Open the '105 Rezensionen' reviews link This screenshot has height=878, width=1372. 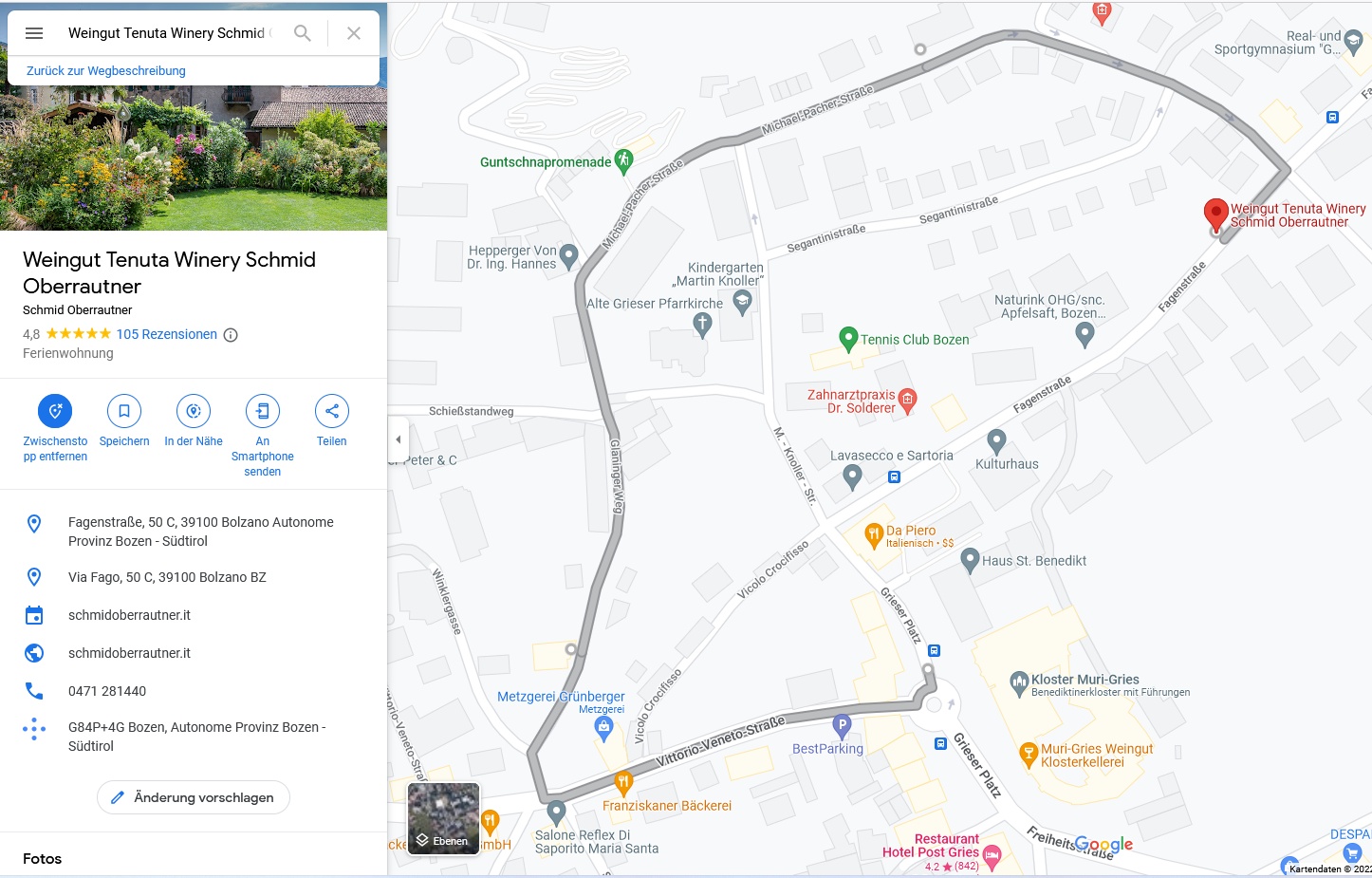(x=167, y=334)
